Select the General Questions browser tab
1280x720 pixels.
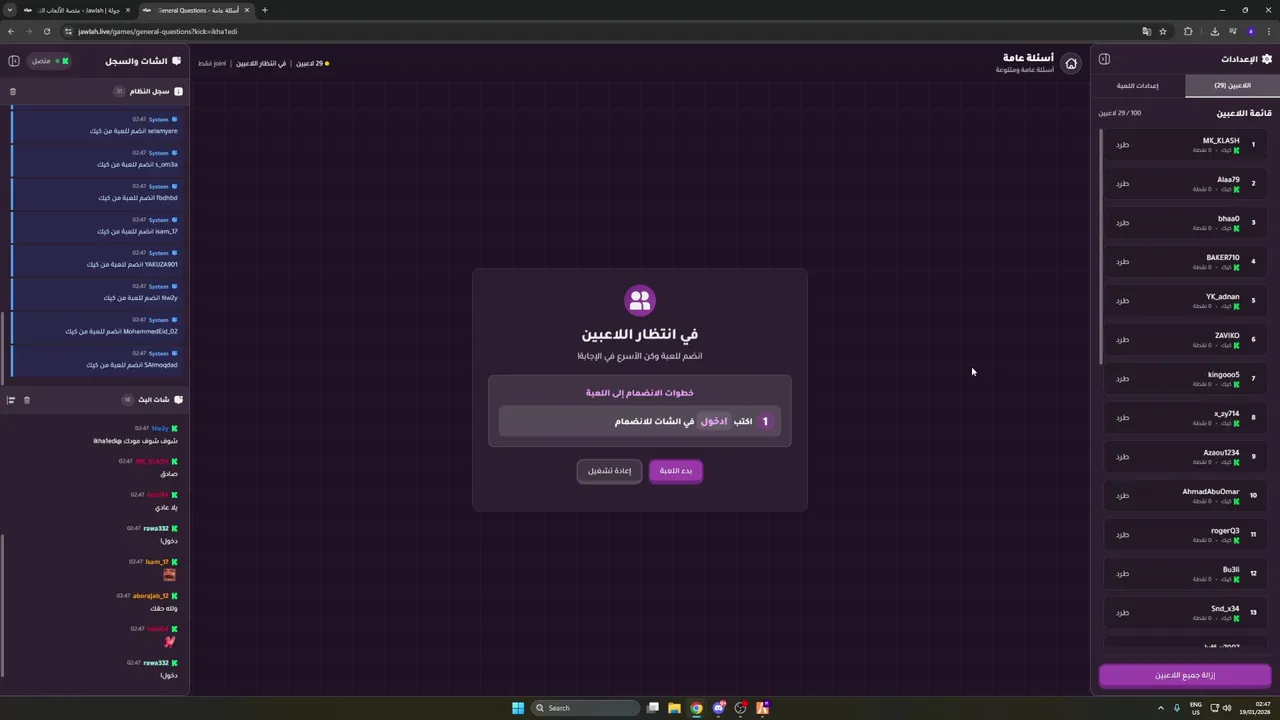pyautogui.click(x=195, y=10)
